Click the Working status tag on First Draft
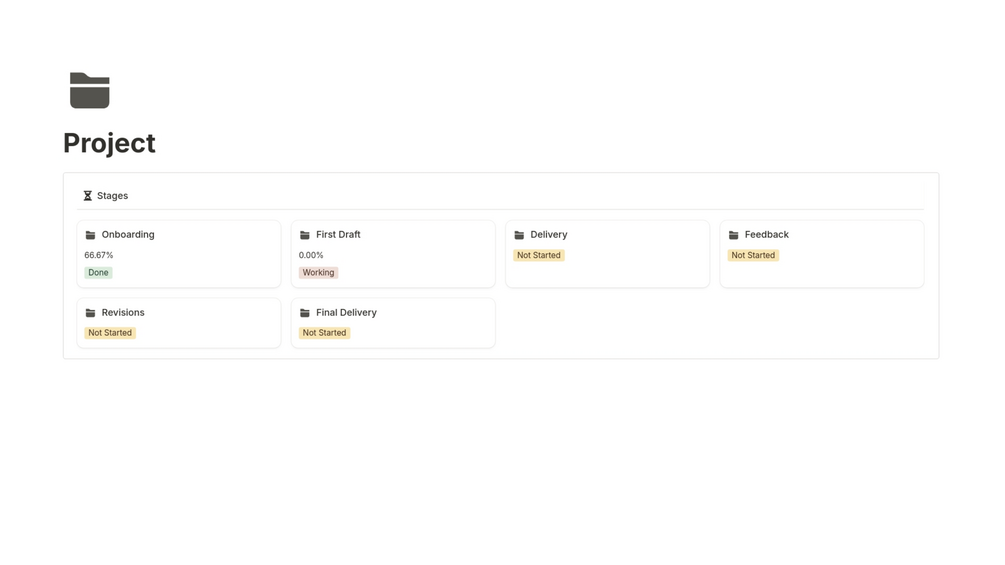The image size is (1005, 565). (319, 273)
